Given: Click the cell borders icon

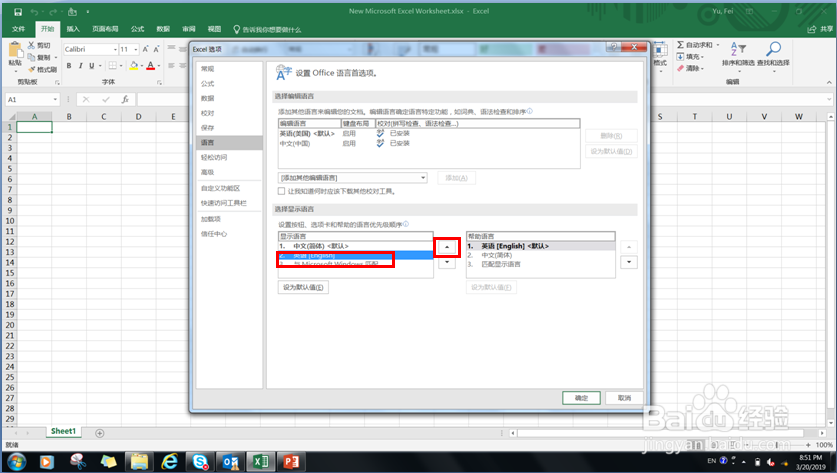Looking at the screenshot, I should 112,66.
